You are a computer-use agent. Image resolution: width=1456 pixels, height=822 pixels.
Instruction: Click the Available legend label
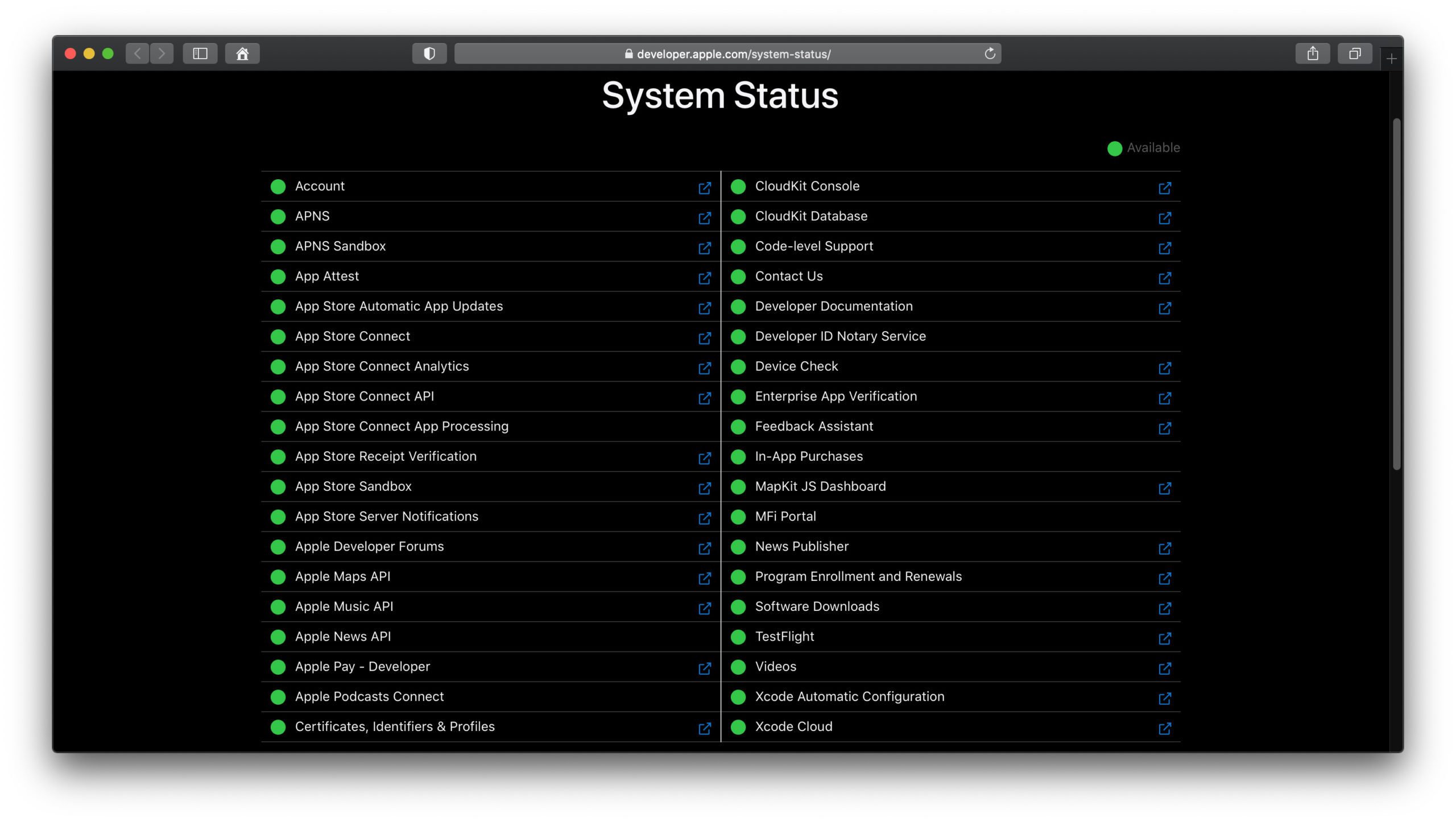click(1153, 148)
